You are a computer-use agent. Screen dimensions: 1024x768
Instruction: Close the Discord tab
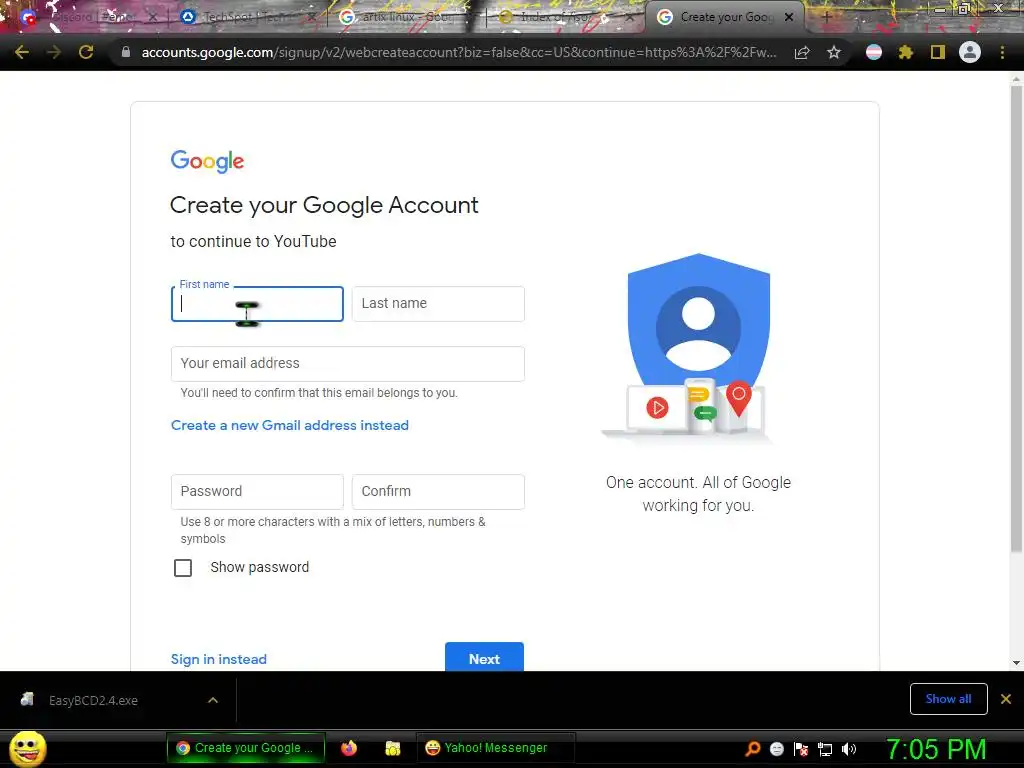(x=153, y=17)
